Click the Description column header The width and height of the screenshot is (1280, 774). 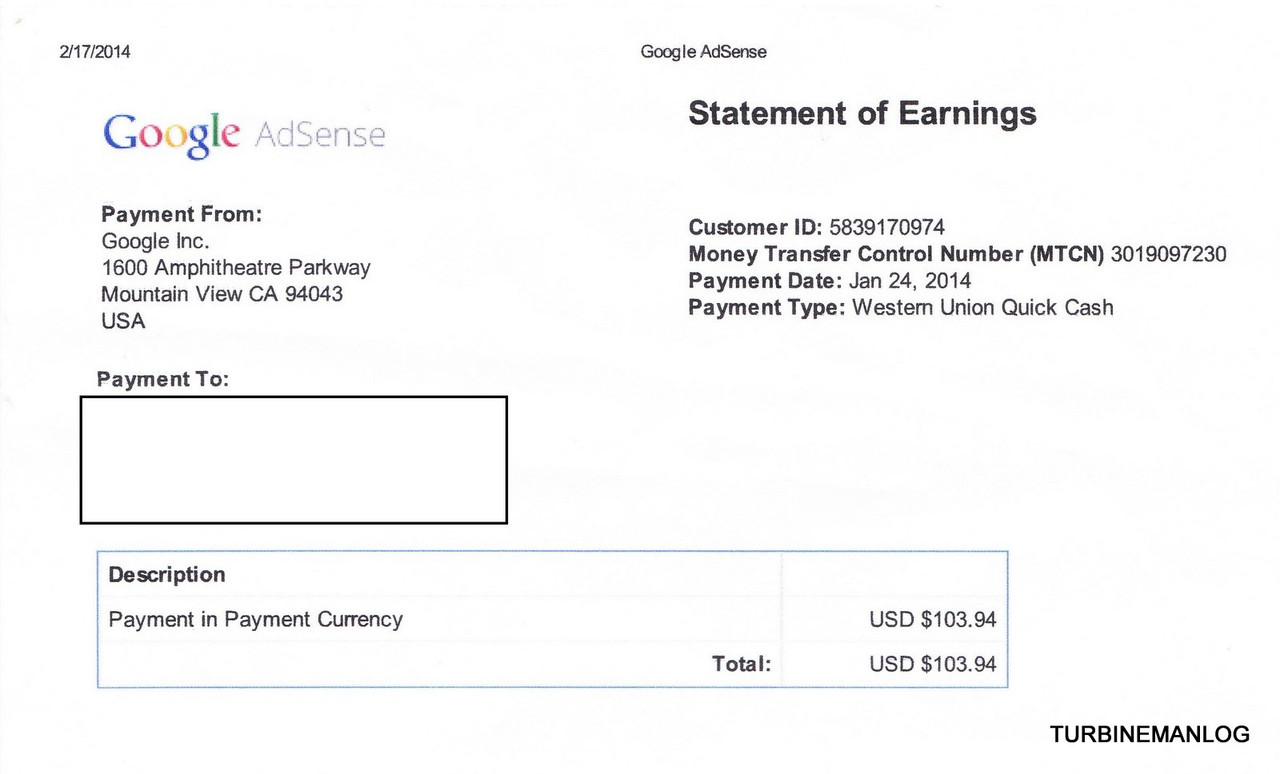167,575
